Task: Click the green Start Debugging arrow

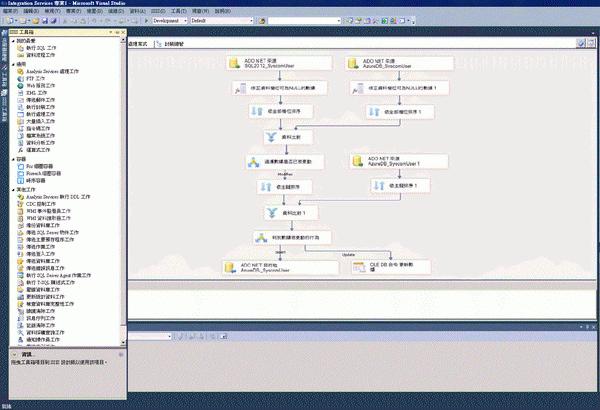Action: point(146,21)
